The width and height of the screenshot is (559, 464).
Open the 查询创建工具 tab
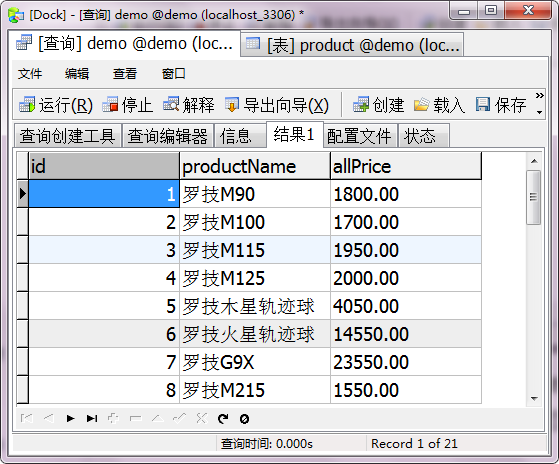tap(67, 136)
